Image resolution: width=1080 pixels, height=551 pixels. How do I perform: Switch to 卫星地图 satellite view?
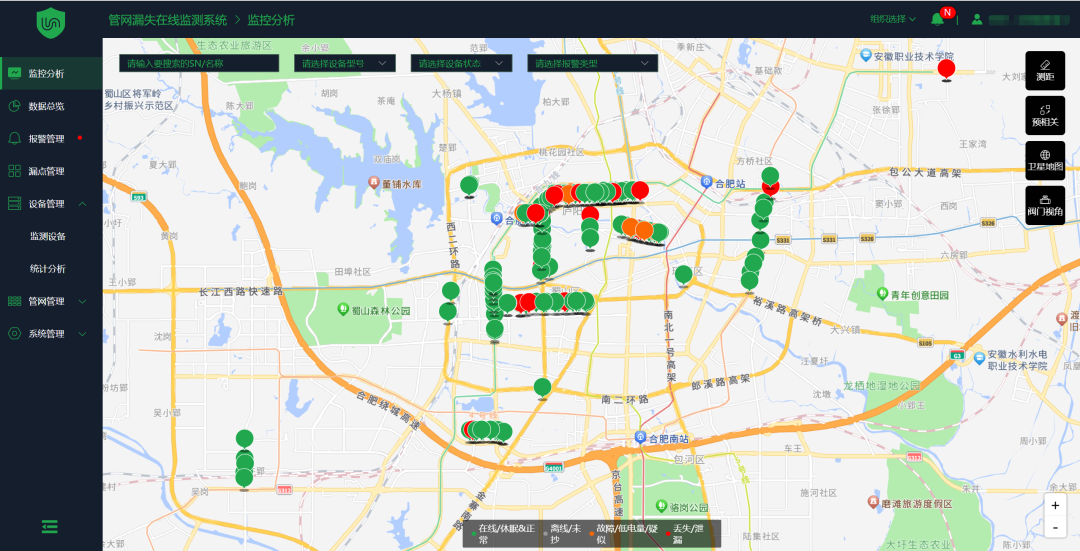pyautogui.click(x=1045, y=160)
